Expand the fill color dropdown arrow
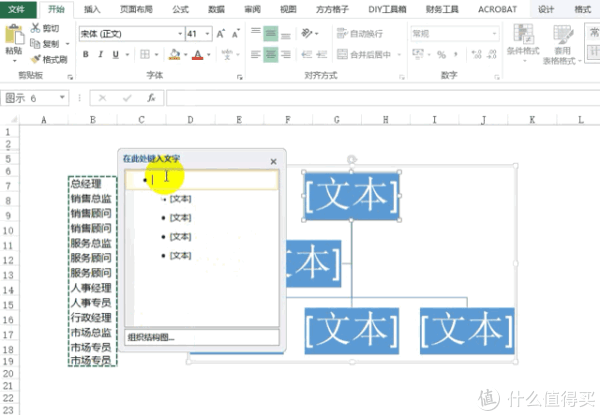The image size is (600, 416). (186, 55)
